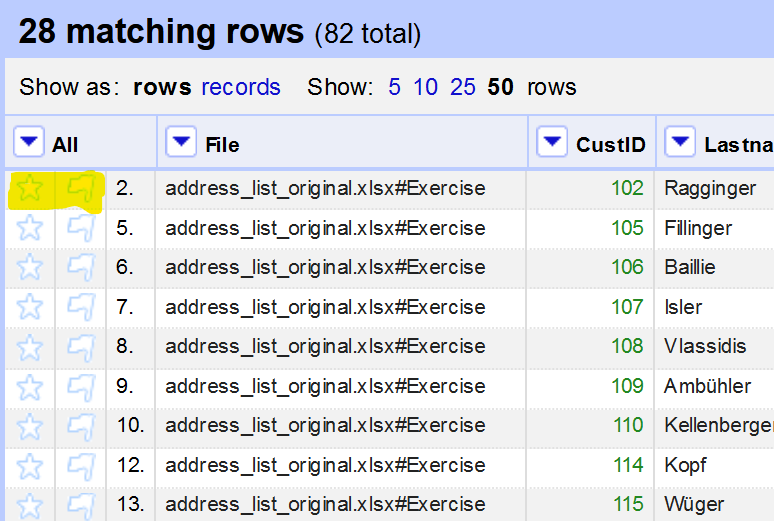This screenshot has height=521, width=774.
Task: Star row 7 for Isler
Action: [x=30, y=306]
